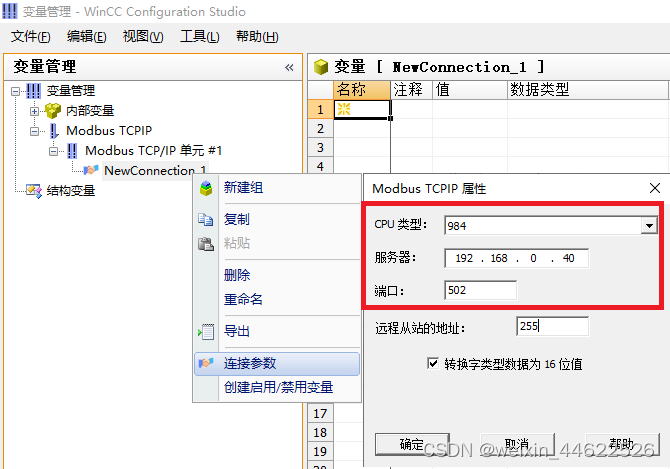Click the yellow cube icon beside 变量 header

tap(320, 67)
